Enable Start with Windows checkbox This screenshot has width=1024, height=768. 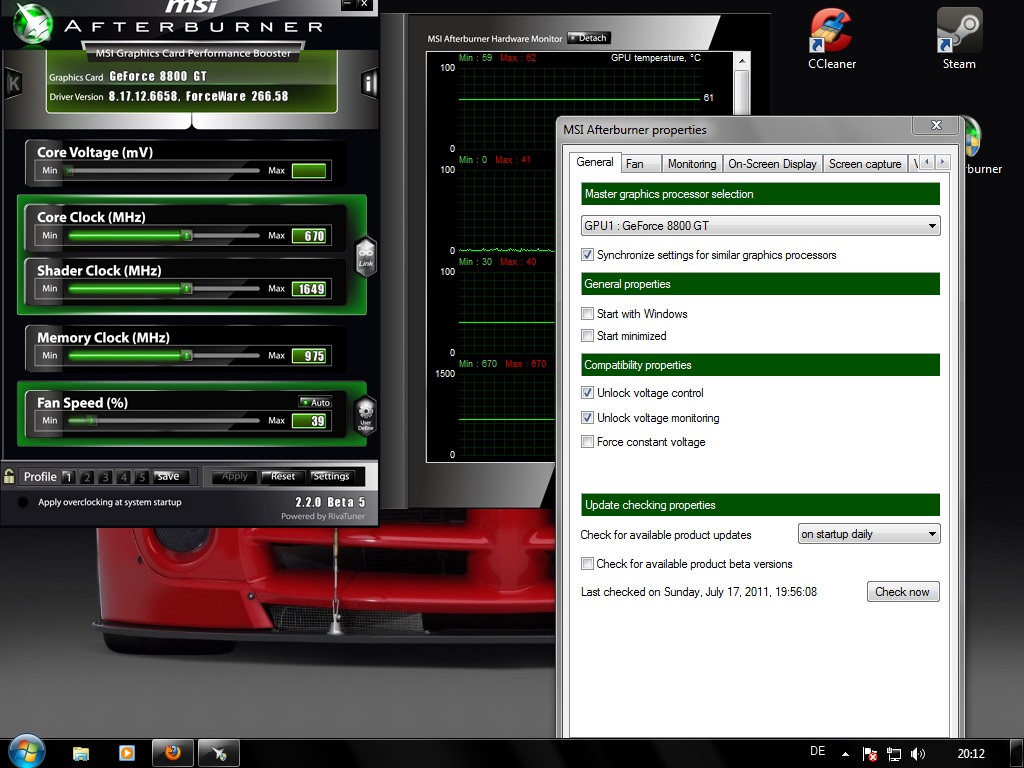click(587, 313)
